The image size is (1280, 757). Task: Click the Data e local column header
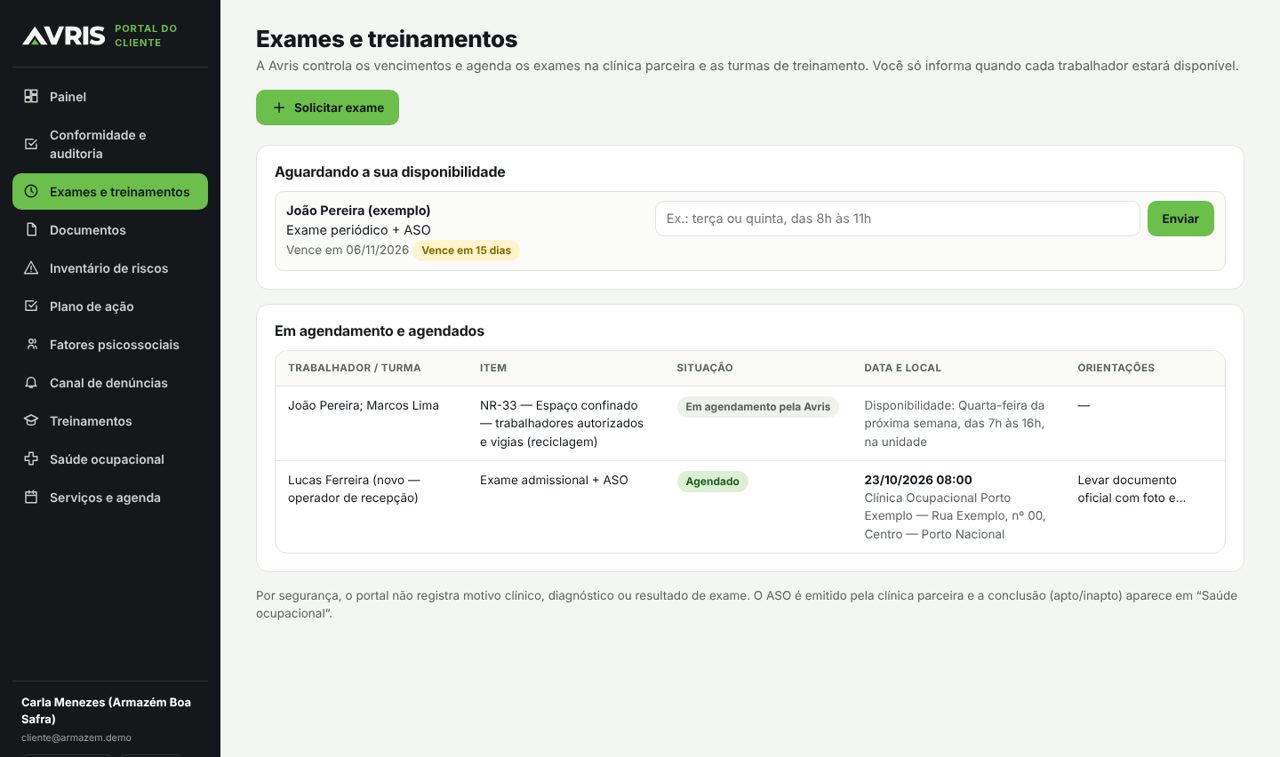point(903,368)
